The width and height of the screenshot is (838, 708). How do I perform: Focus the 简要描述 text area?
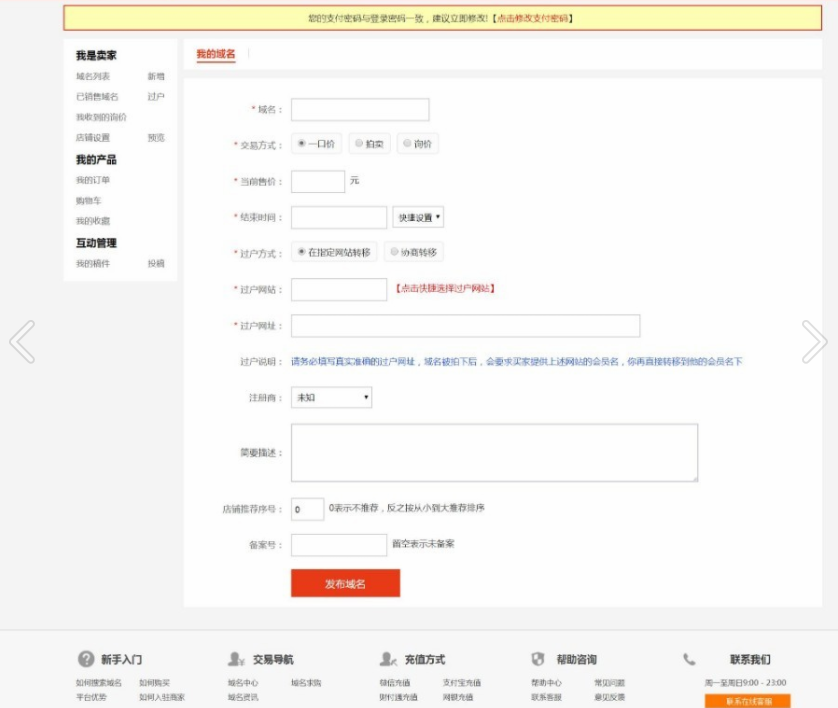pyautogui.click(x=494, y=452)
